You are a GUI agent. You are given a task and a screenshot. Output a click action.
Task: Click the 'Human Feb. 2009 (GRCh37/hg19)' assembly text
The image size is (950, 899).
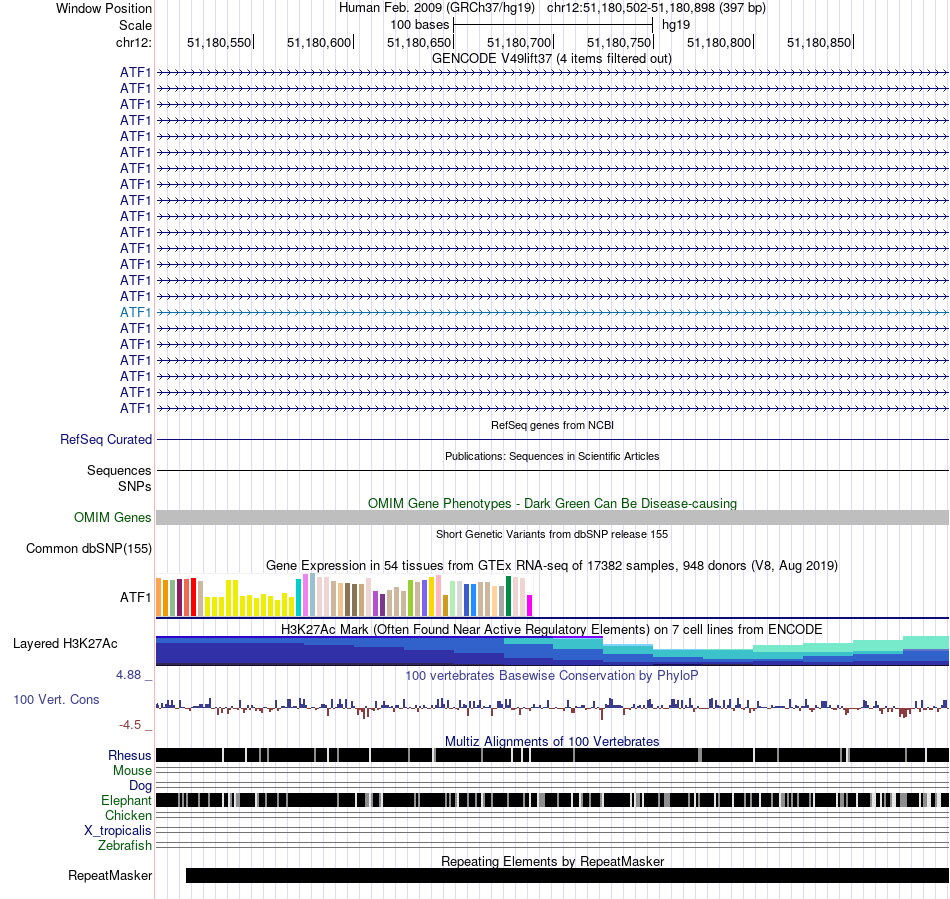(x=436, y=8)
